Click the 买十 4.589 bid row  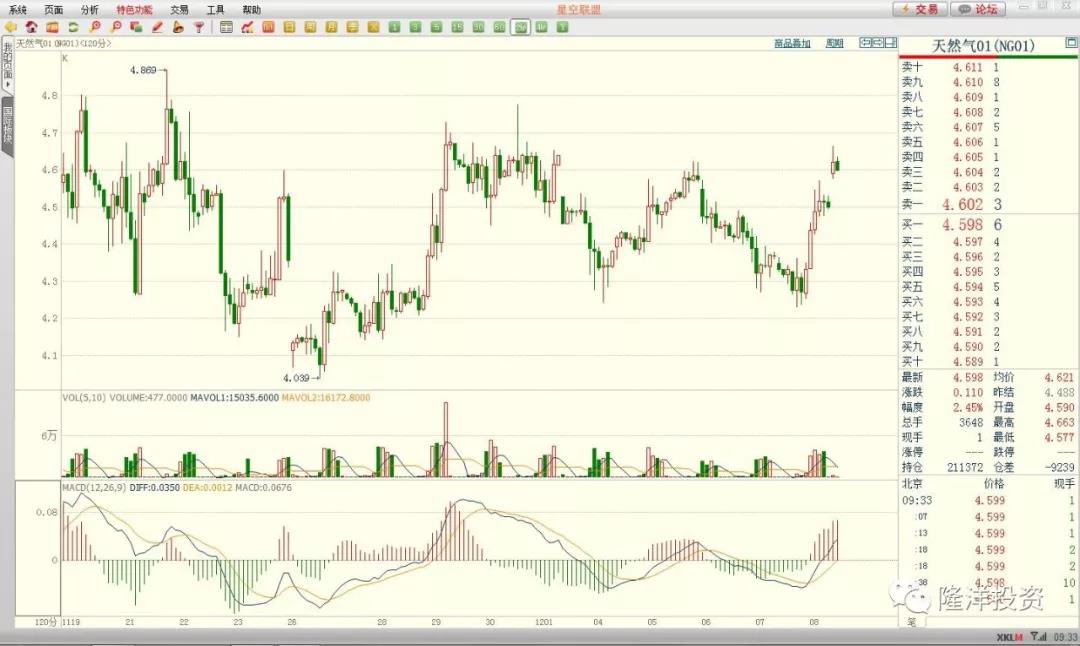(989, 362)
